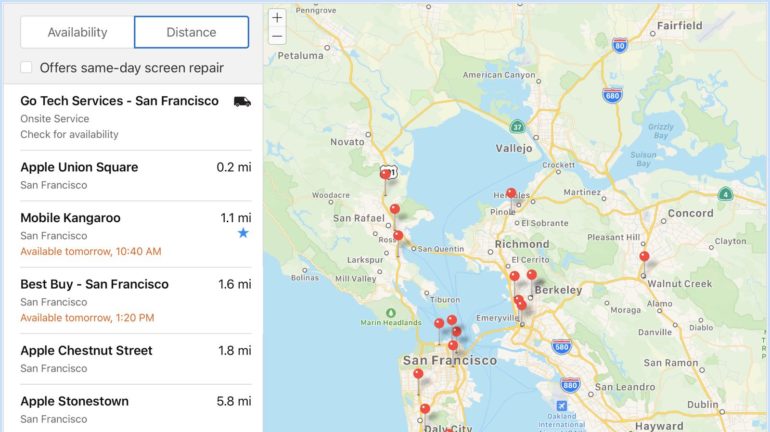This screenshot has height=432, width=770.
Task: Open the Mobile Kangaroo listing
Action: click(70, 217)
